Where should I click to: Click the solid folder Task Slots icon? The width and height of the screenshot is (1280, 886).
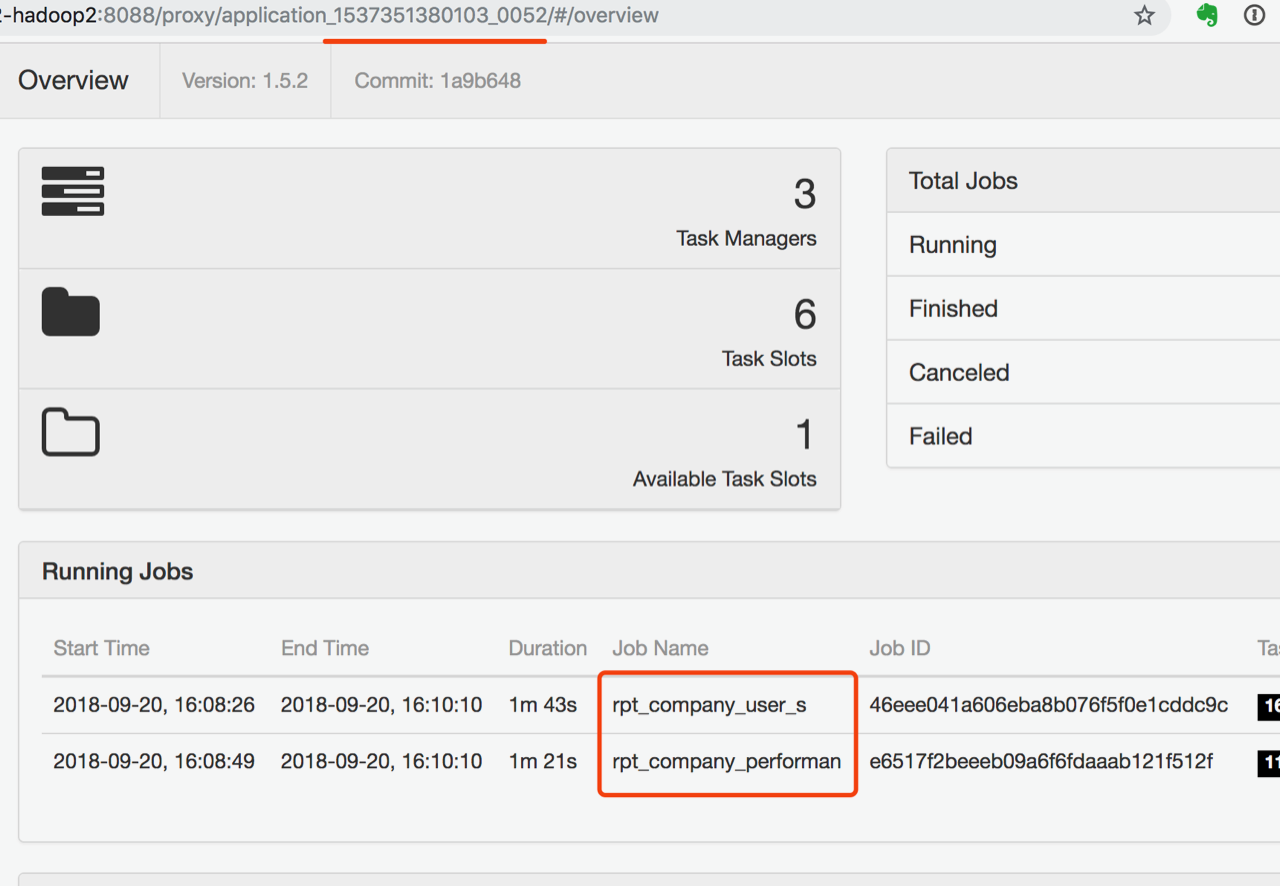(x=71, y=312)
